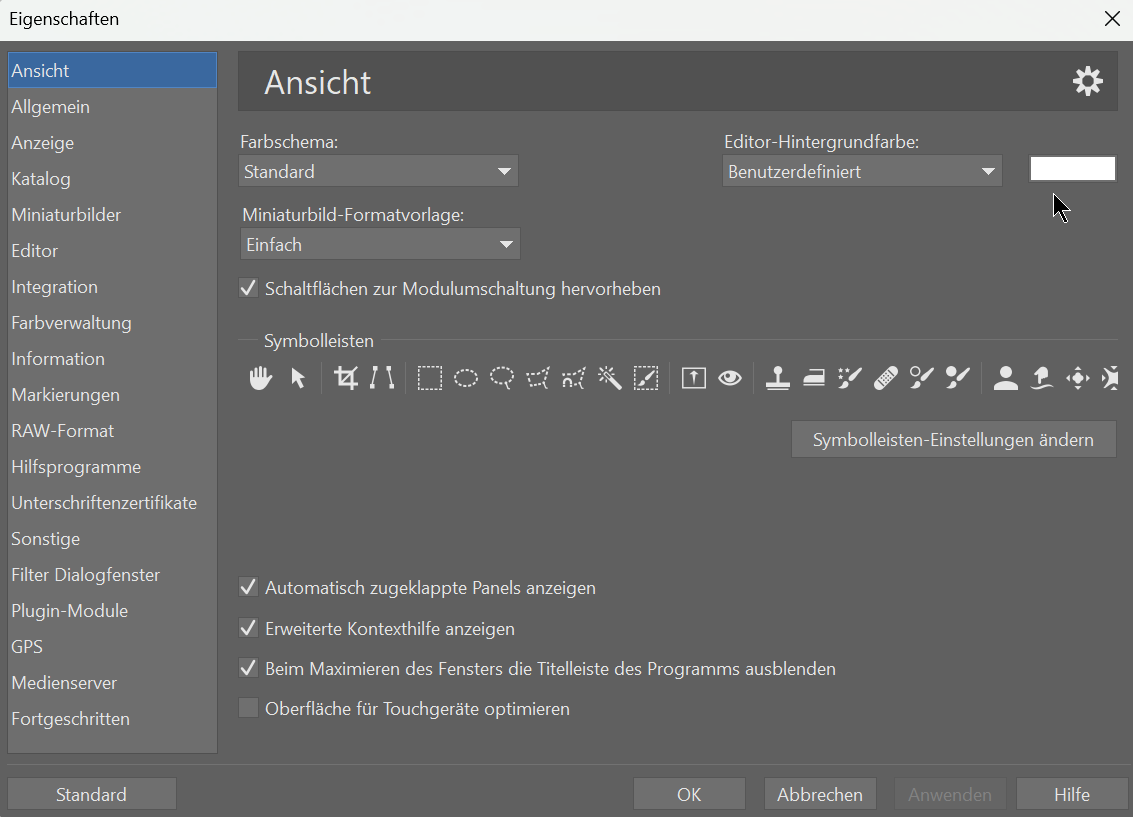
Task: Pick the elliptical selection tool icon
Action: click(x=465, y=378)
